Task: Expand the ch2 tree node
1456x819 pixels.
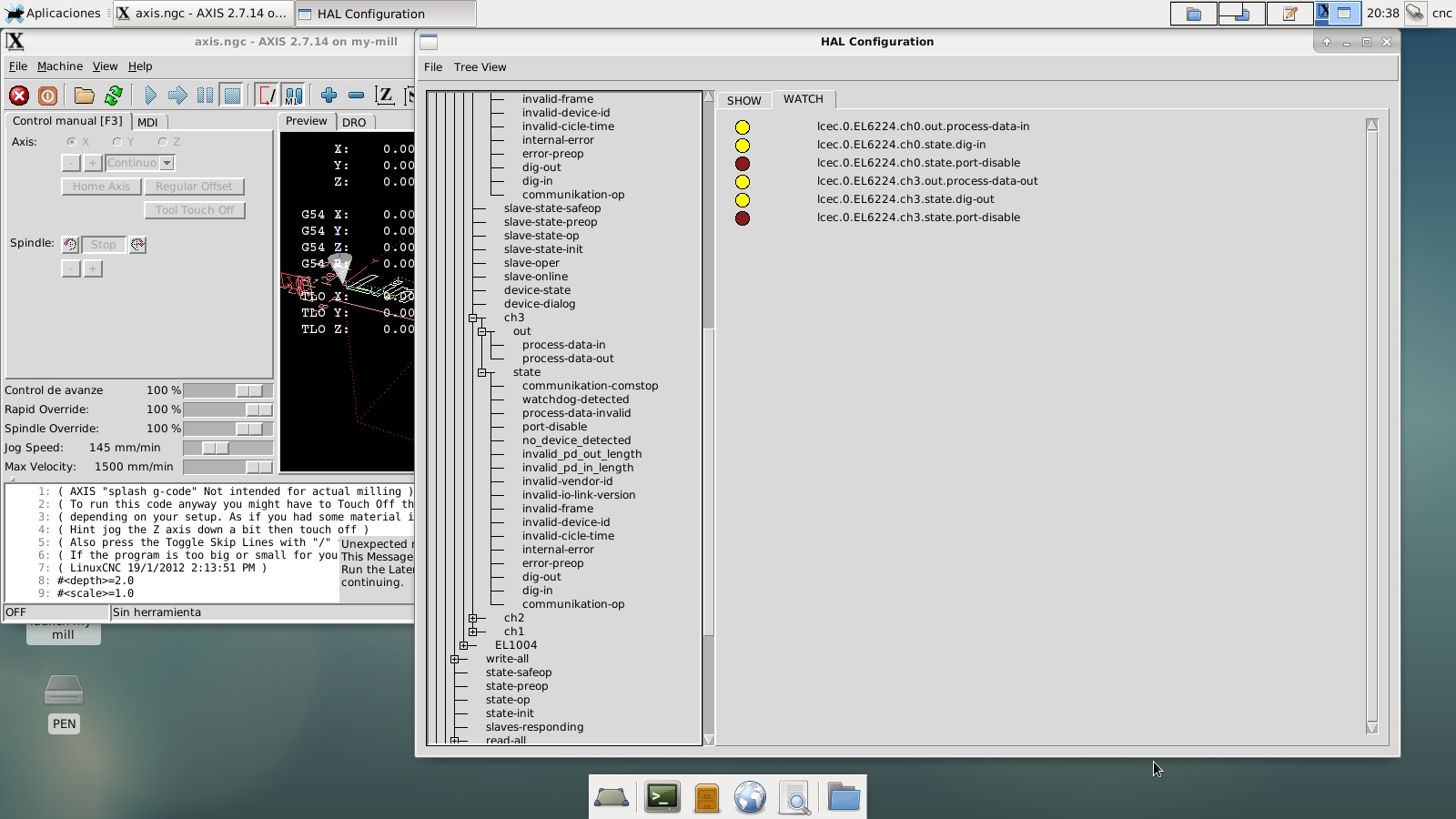Action: (473, 619)
